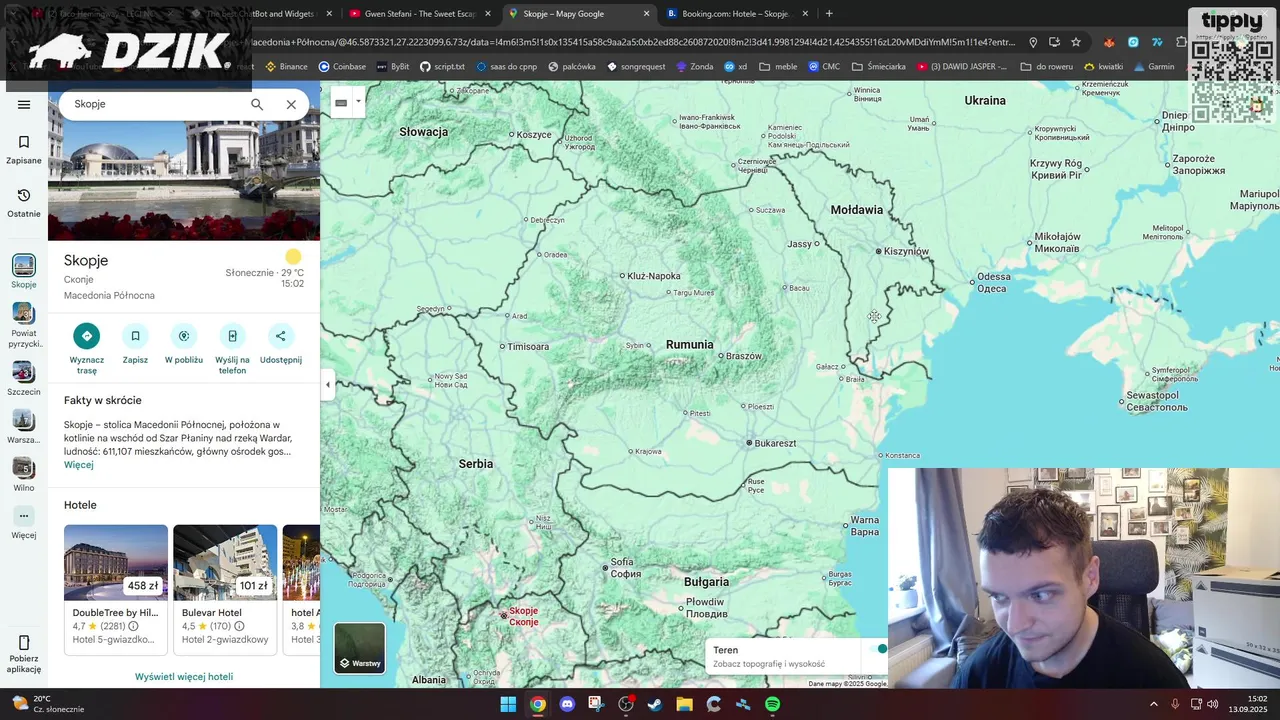
Task: Open File Explorer from taskbar
Action: 684,704
